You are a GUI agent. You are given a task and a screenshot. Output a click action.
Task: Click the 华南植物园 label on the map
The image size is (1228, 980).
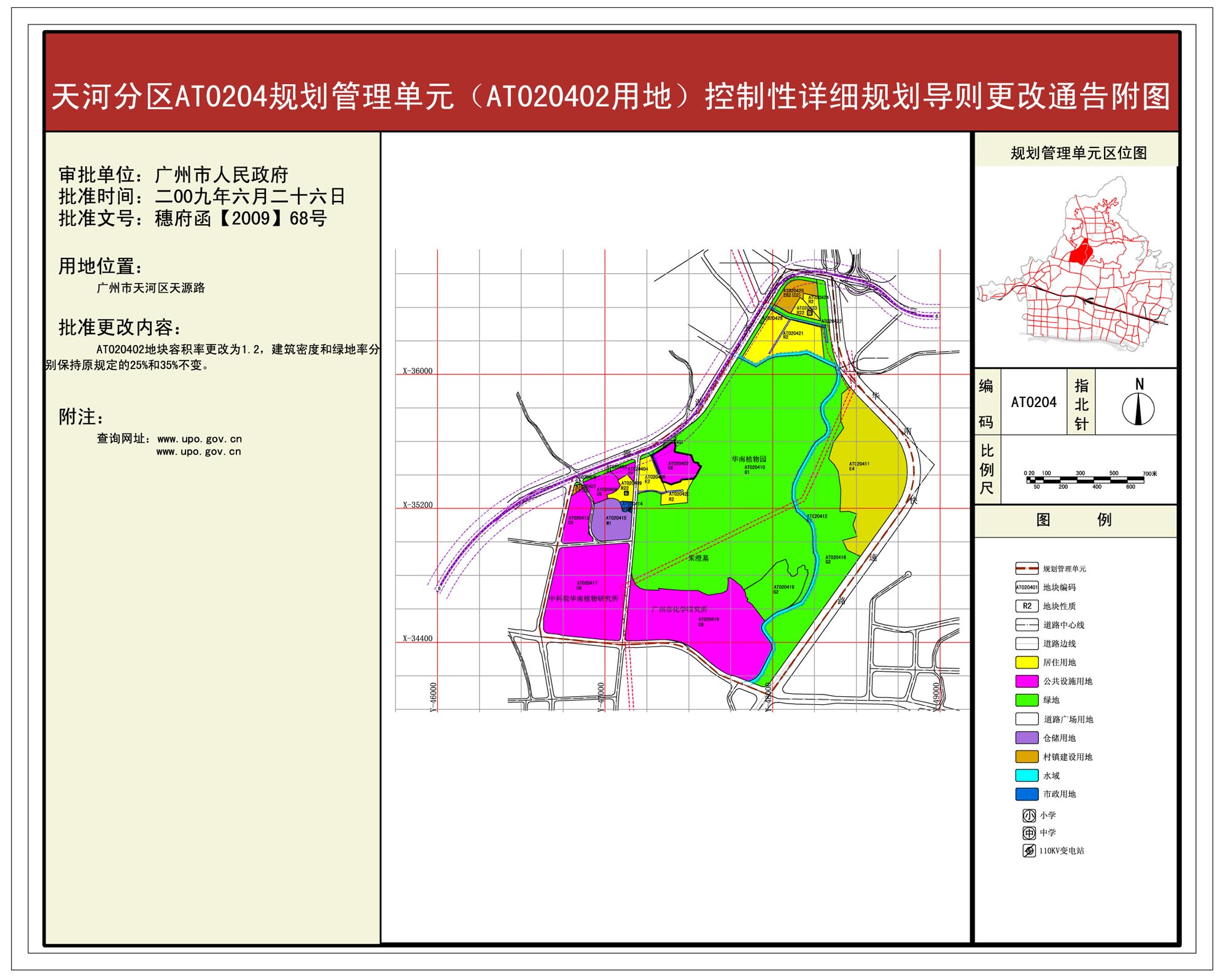[x=748, y=459]
